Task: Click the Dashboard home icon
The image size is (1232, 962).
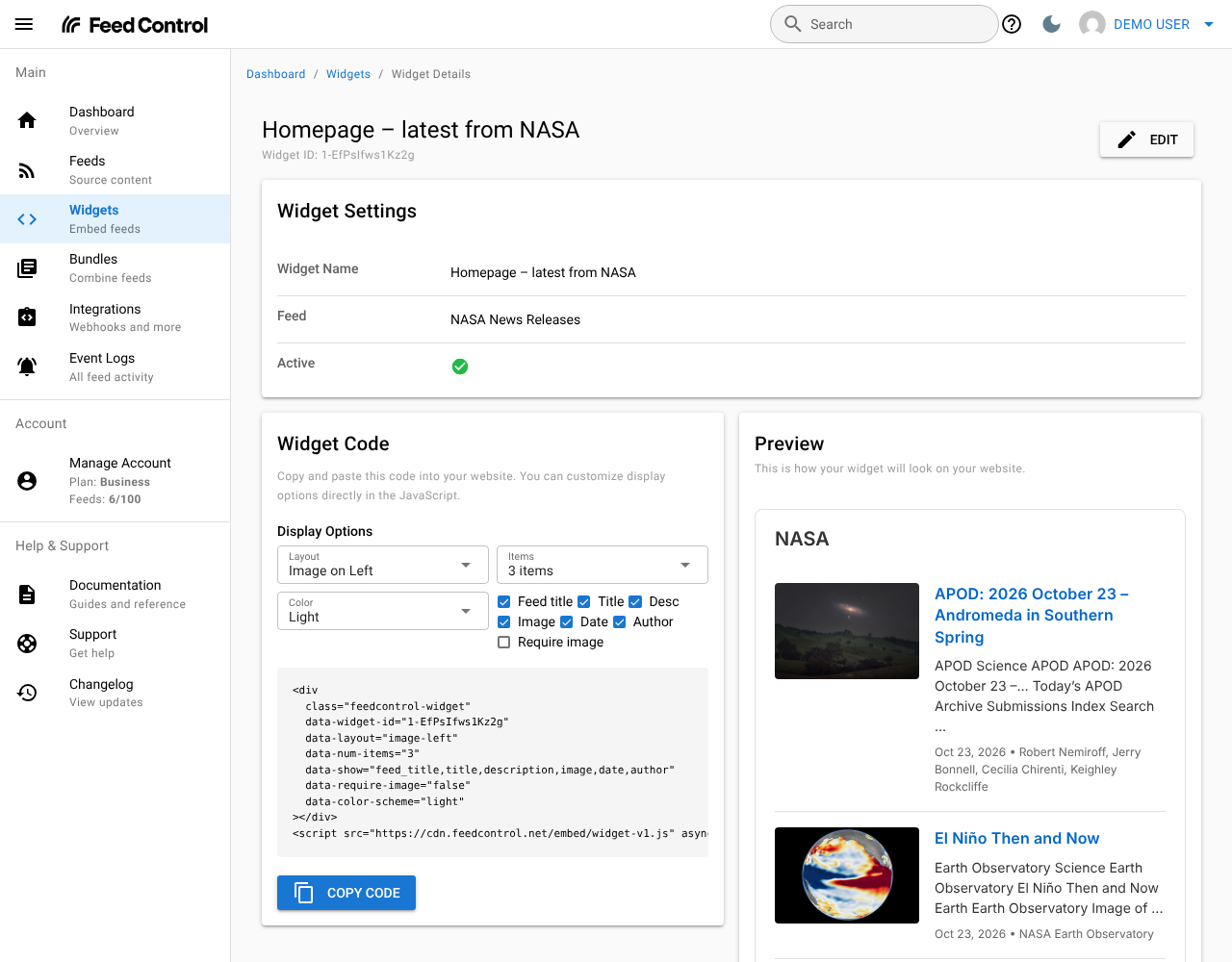Action: point(27,120)
